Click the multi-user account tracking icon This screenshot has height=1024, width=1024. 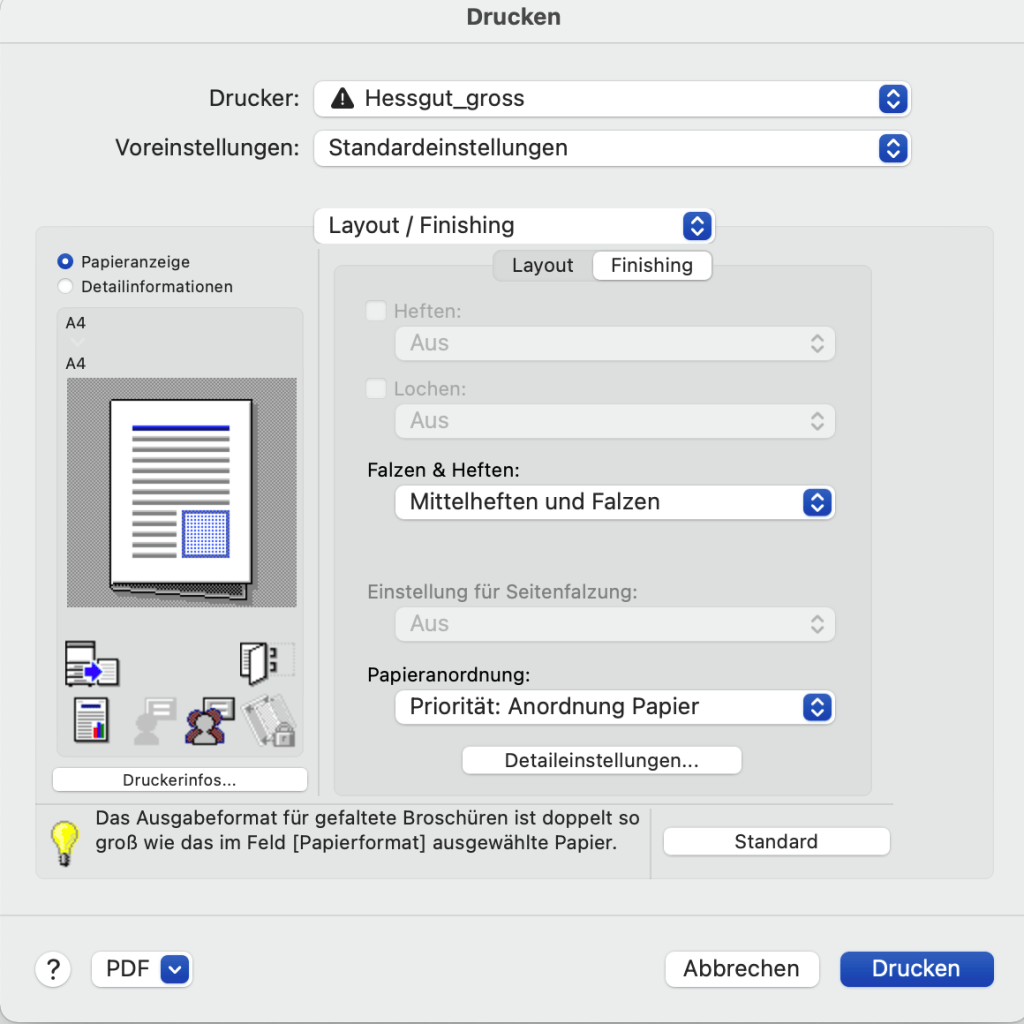(209, 721)
